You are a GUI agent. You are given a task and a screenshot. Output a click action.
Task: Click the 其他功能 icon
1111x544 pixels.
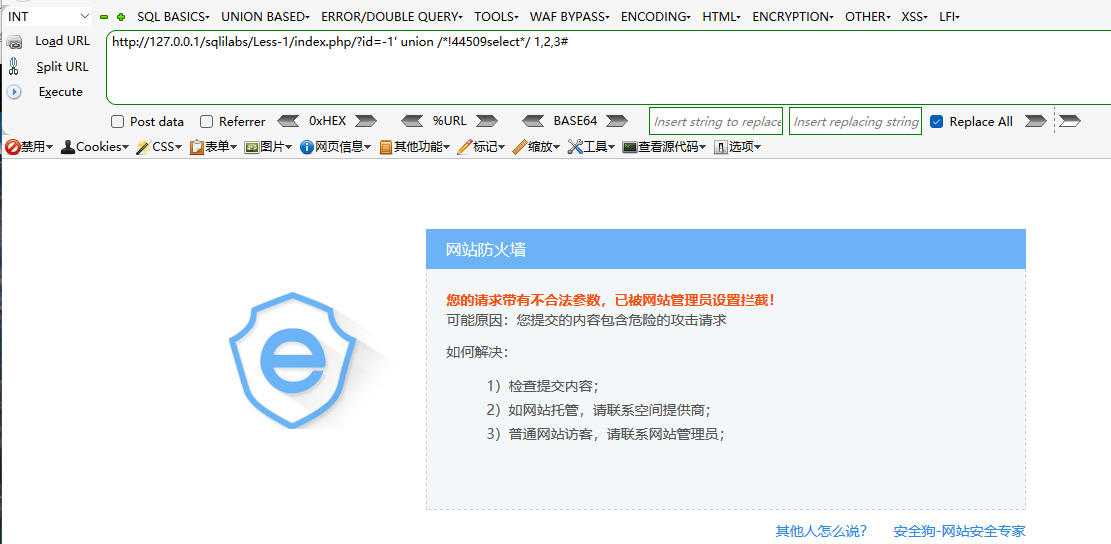click(x=386, y=147)
